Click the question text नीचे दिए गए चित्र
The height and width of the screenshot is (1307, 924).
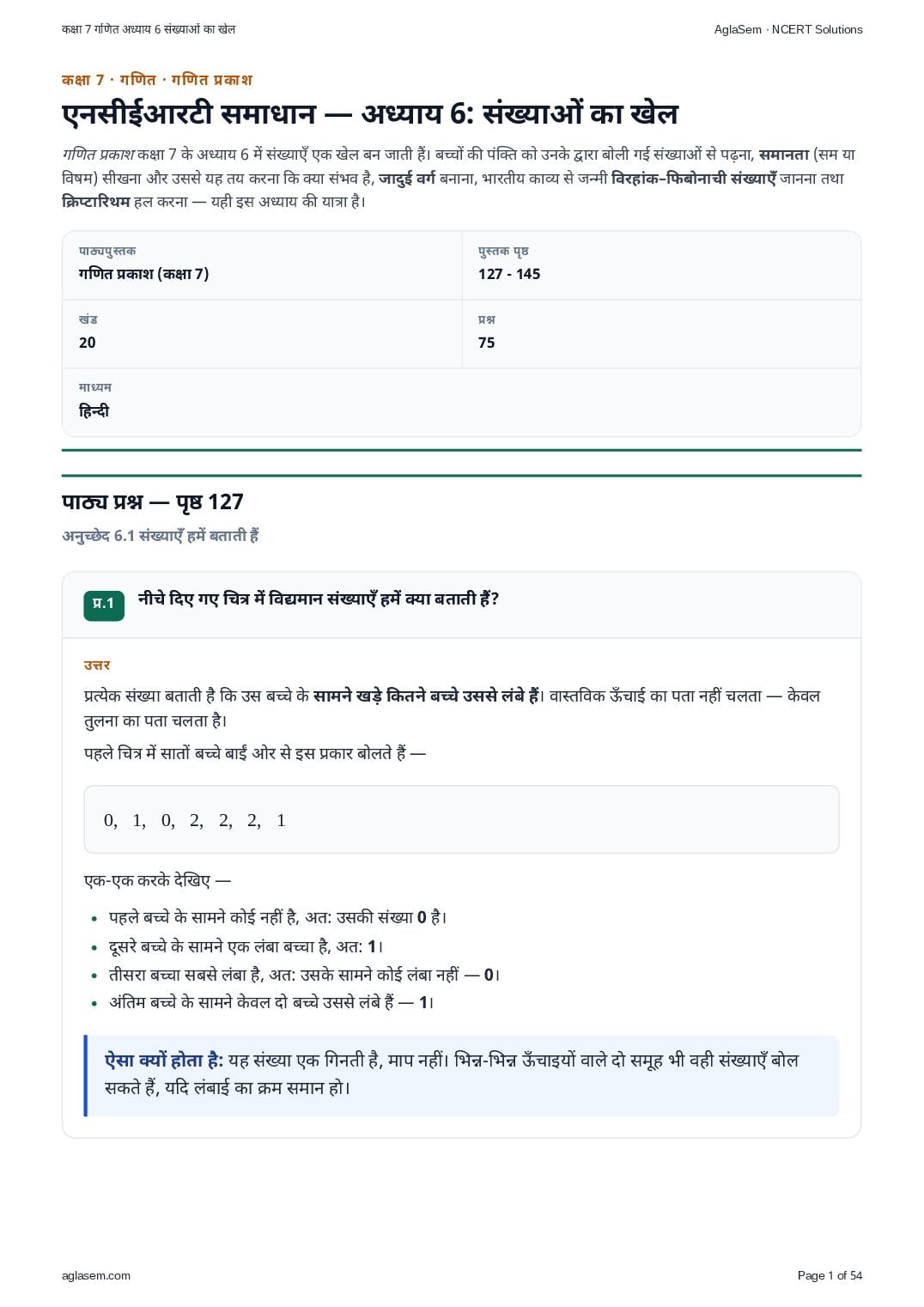point(319,599)
